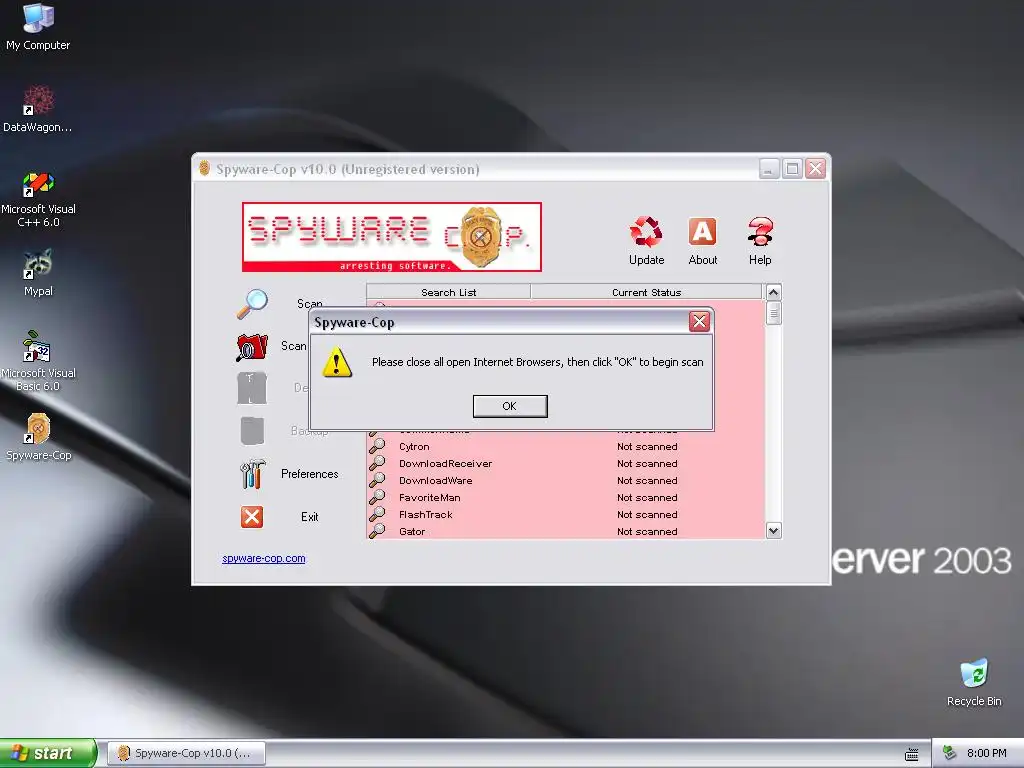Select the DataWagon desktop shortcut
Screen dimensions: 1024x768
click(x=38, y=109)
